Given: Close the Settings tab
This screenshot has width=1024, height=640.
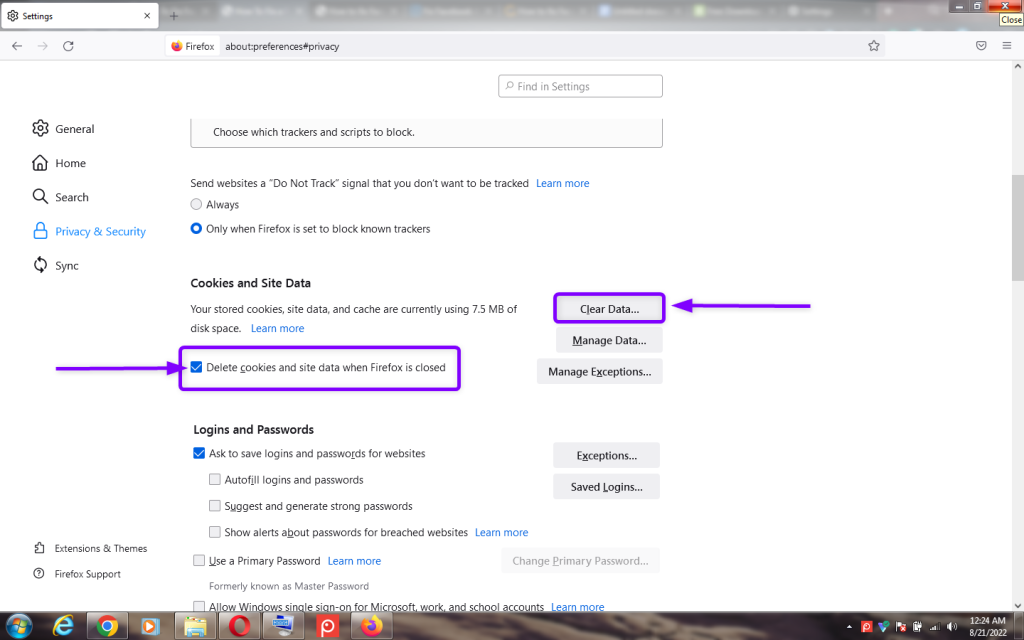Looking at the screenshot, I should [147, 16].
